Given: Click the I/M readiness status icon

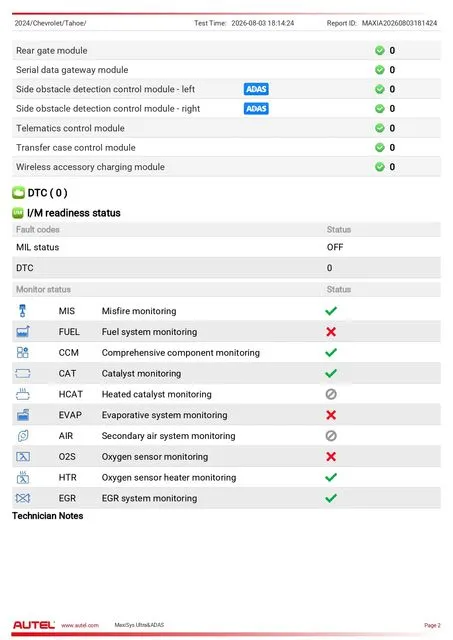Looking at the screenshot, I should point(18,213).
